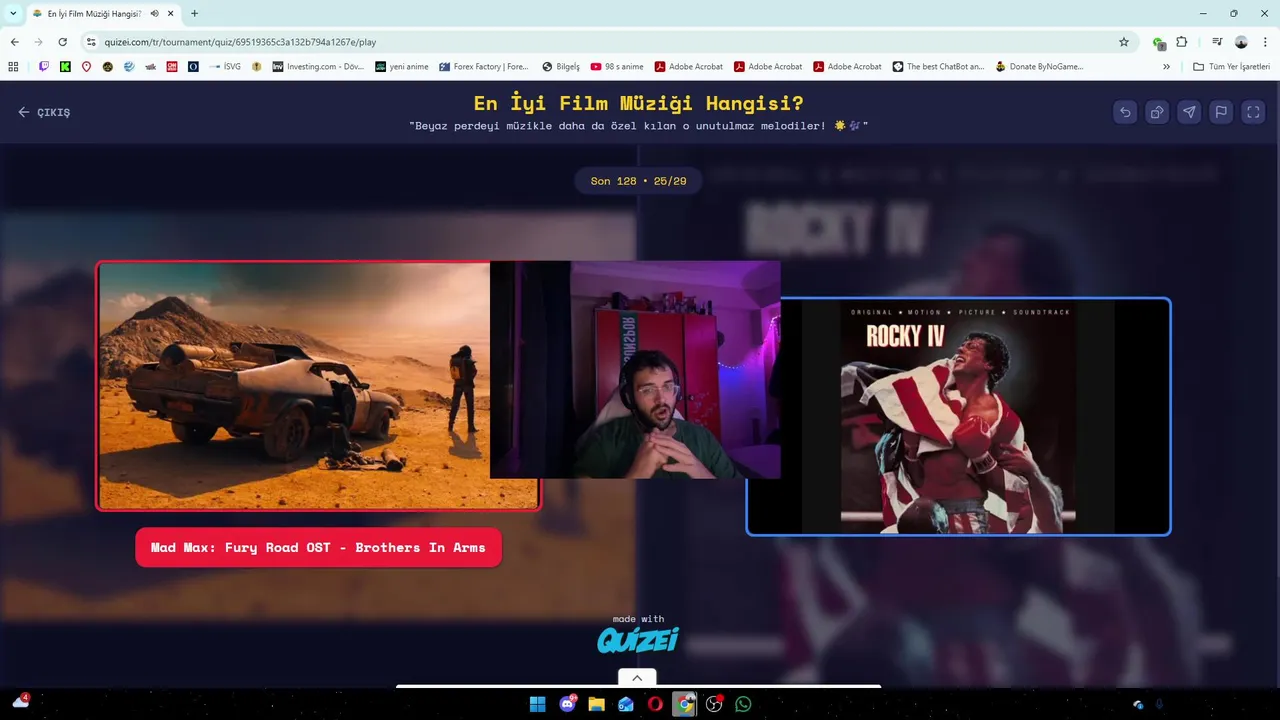This screenshot has width=1280, height=720.
Task: Open the tab search dropdown arrow
Action: tap(13, 13)
